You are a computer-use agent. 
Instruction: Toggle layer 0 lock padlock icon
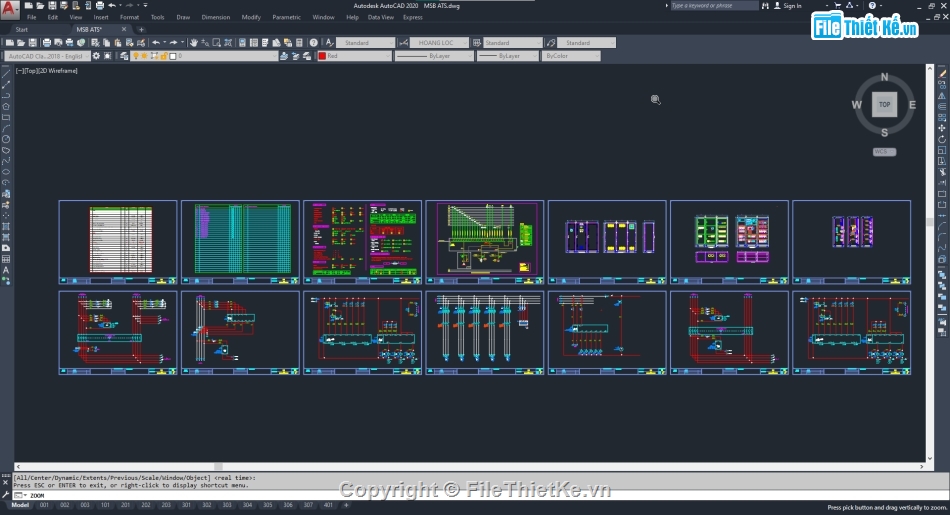[x=164, y=56]
